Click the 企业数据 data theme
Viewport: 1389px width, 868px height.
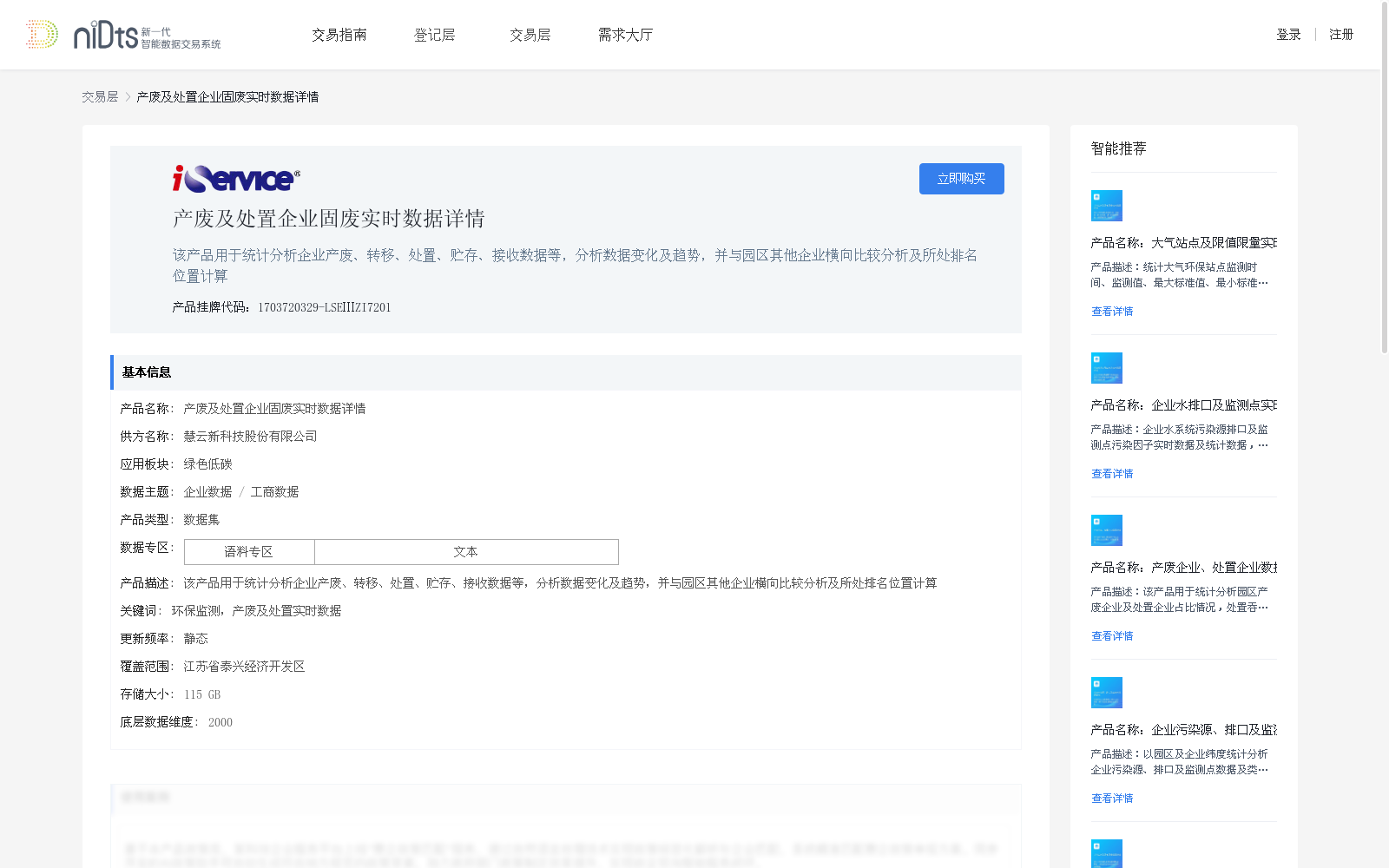207,492
